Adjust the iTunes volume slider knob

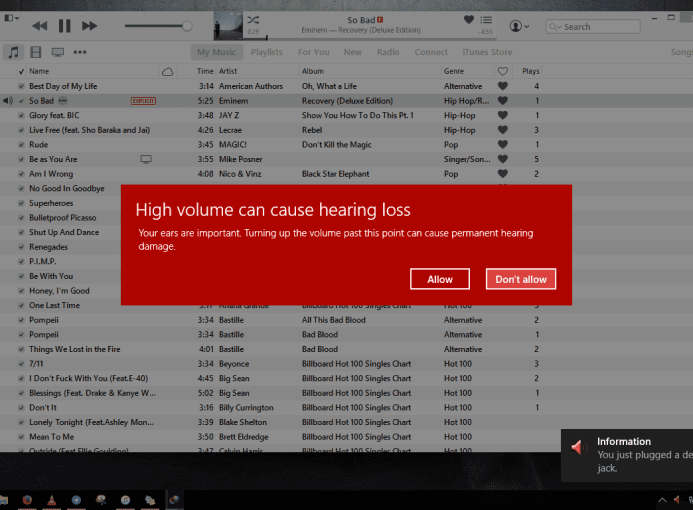click(187, 26)
